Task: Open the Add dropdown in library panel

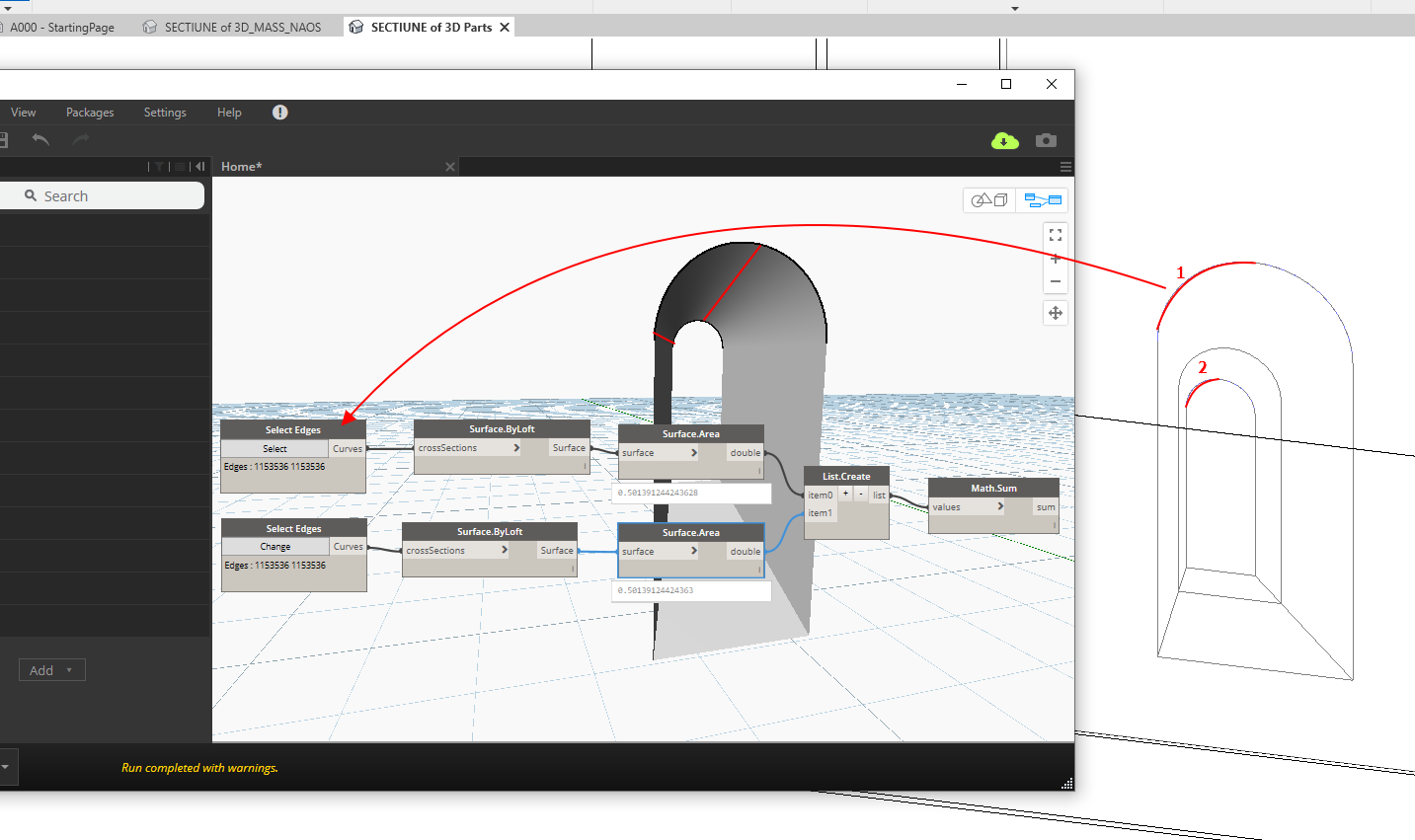Action: tap(51, 670)
